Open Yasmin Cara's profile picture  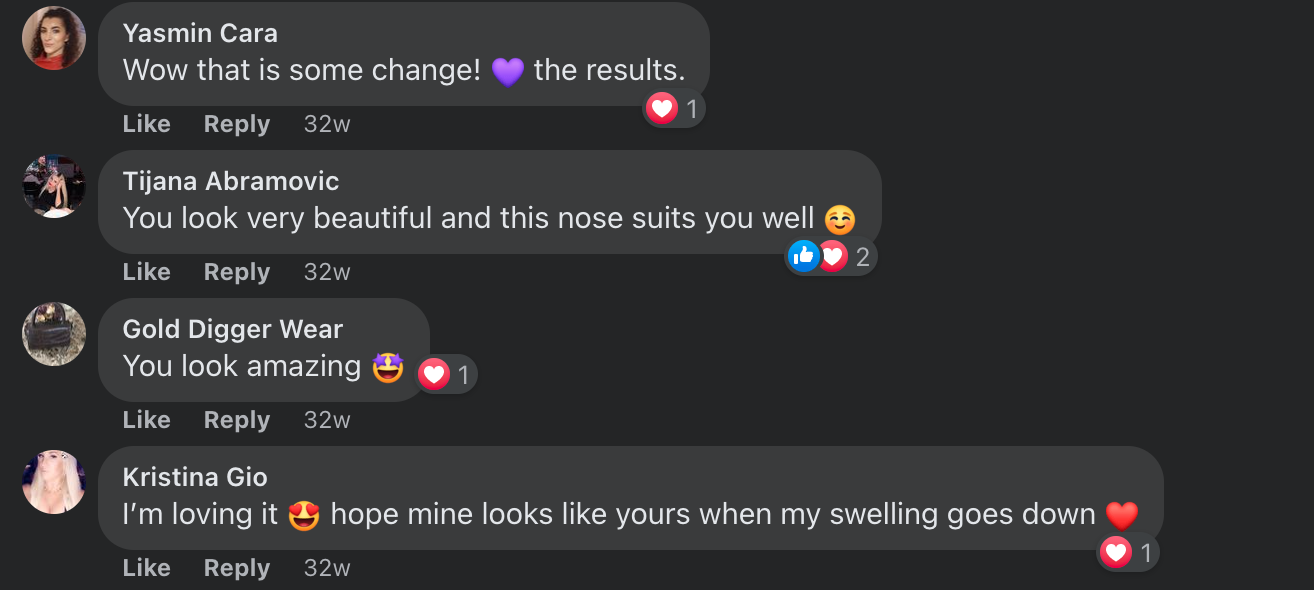tap(54, 38)
